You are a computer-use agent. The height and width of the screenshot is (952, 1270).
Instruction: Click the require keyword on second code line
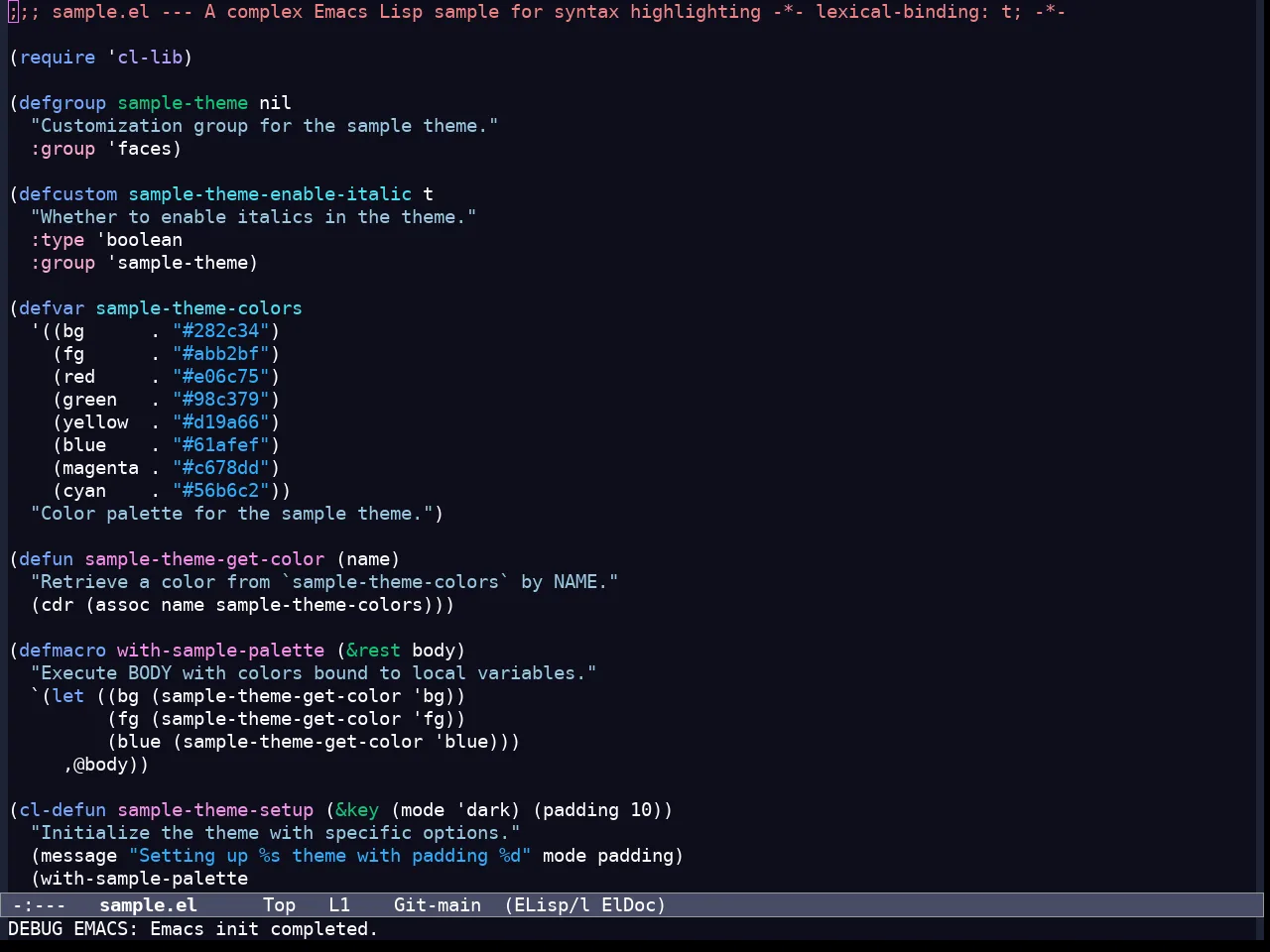[x=58, y=57]
